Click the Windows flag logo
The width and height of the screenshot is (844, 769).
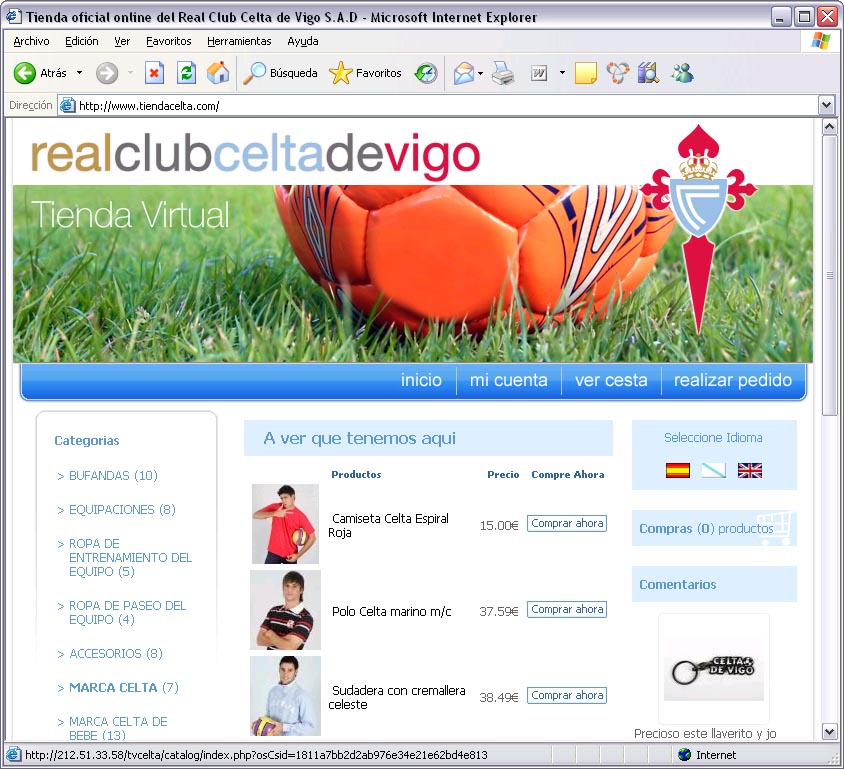820,41
